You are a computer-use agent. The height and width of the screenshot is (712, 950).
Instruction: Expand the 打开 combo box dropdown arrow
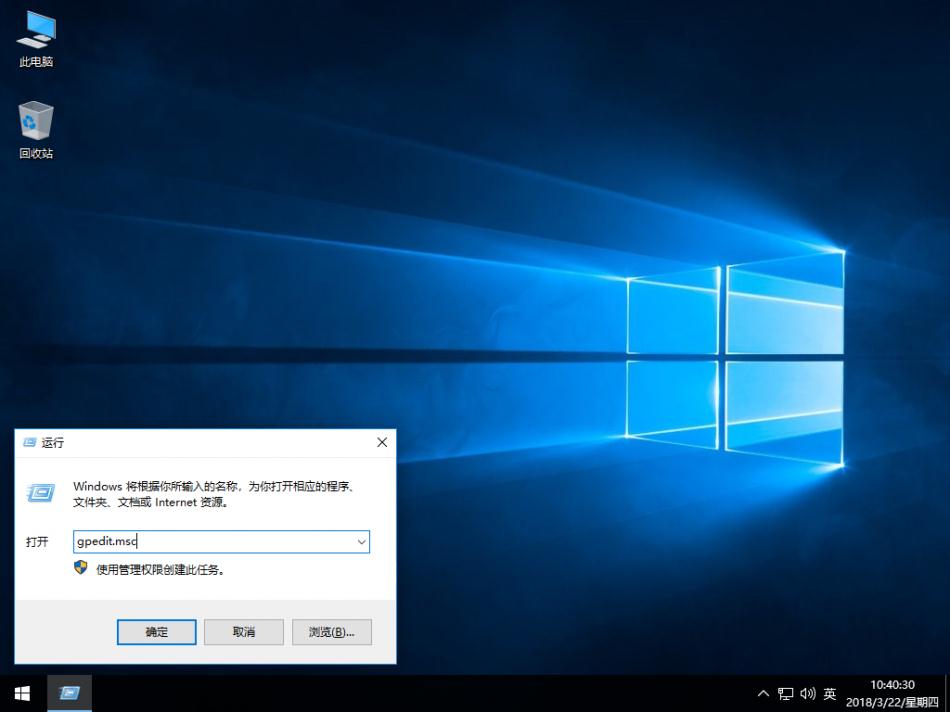point(361,542)
